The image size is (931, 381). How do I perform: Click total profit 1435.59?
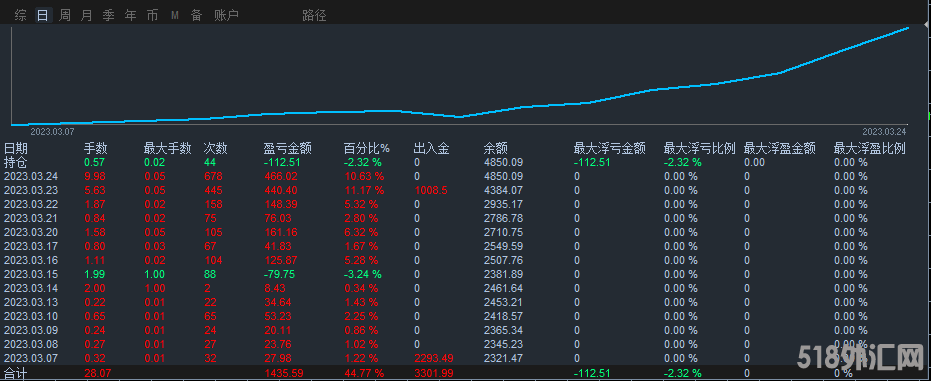[x=283, y=373]
